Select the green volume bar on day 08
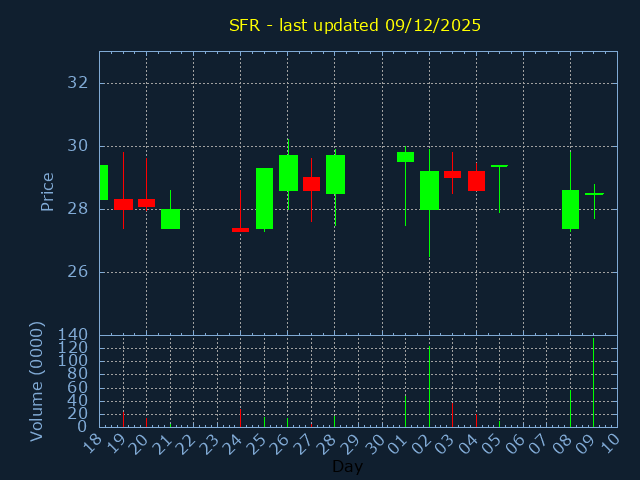The height and width of the screenshot is (480, 640). (570, 408)
